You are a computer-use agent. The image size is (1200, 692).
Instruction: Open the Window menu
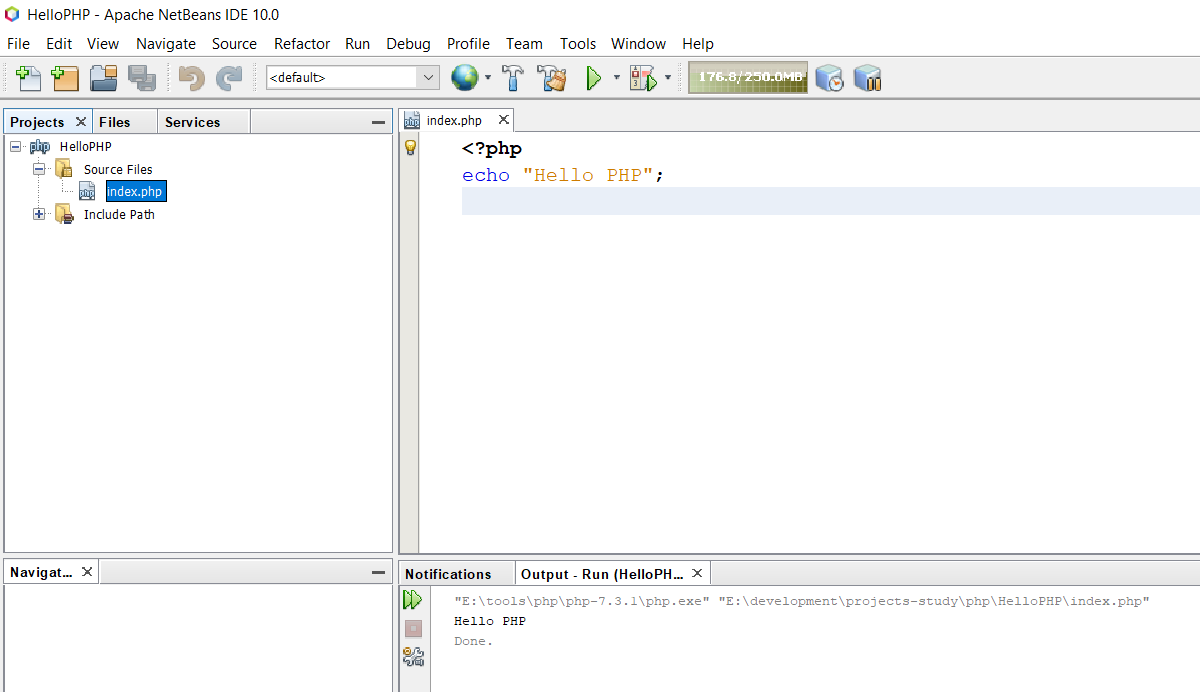[x=638, y=43]
